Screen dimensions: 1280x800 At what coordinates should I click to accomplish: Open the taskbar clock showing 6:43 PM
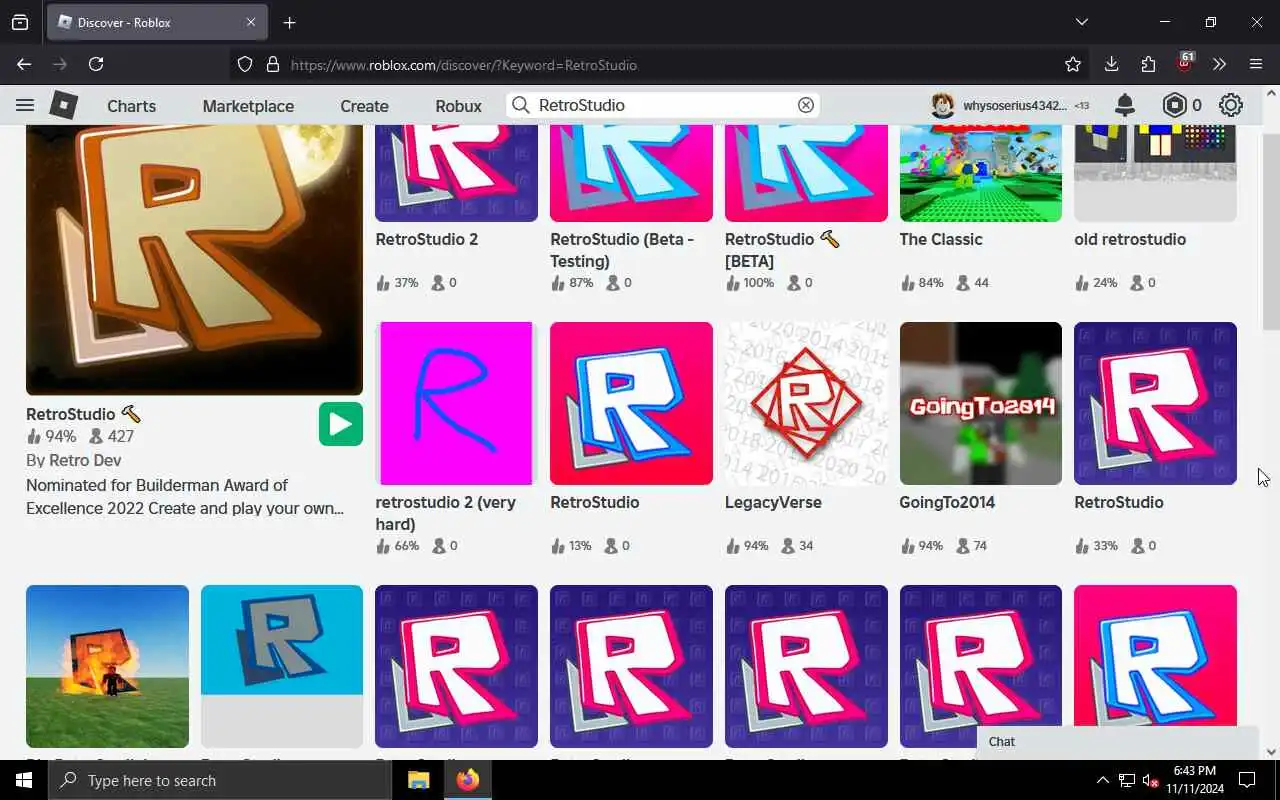(x=1194, y=780)
